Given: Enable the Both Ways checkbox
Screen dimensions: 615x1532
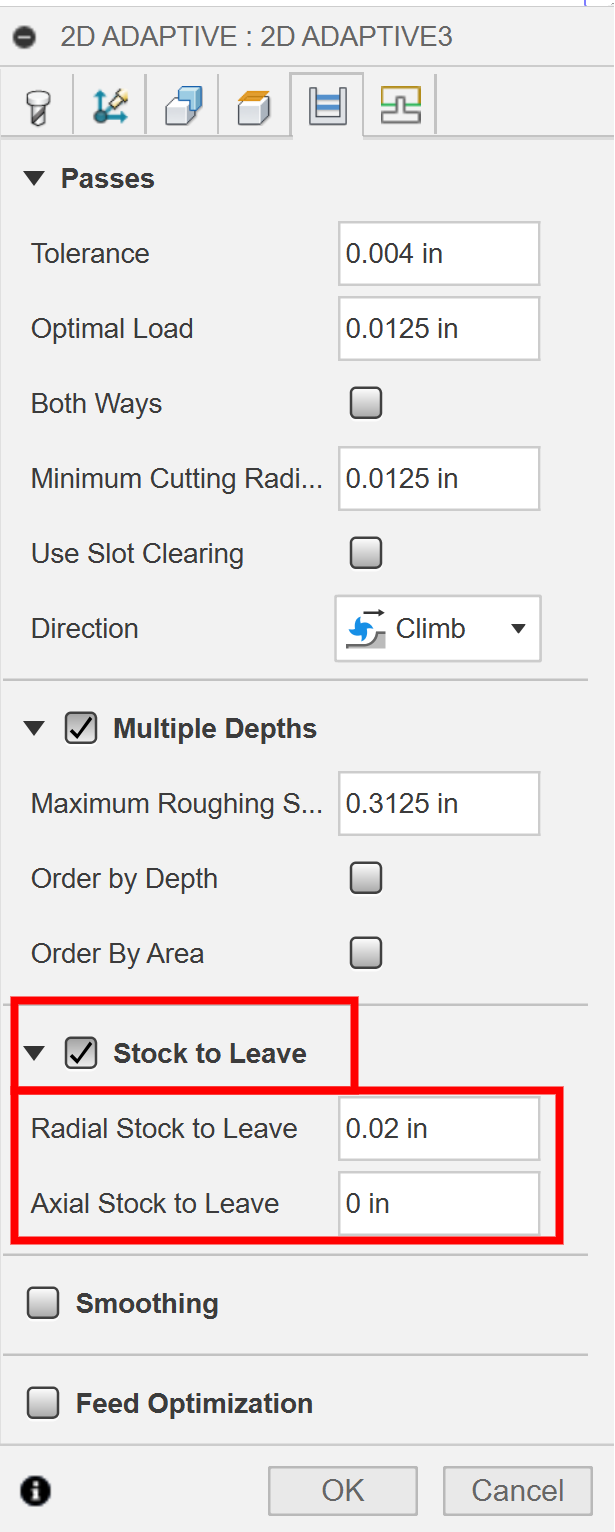Looking at the screenshot, I should 366,404.
